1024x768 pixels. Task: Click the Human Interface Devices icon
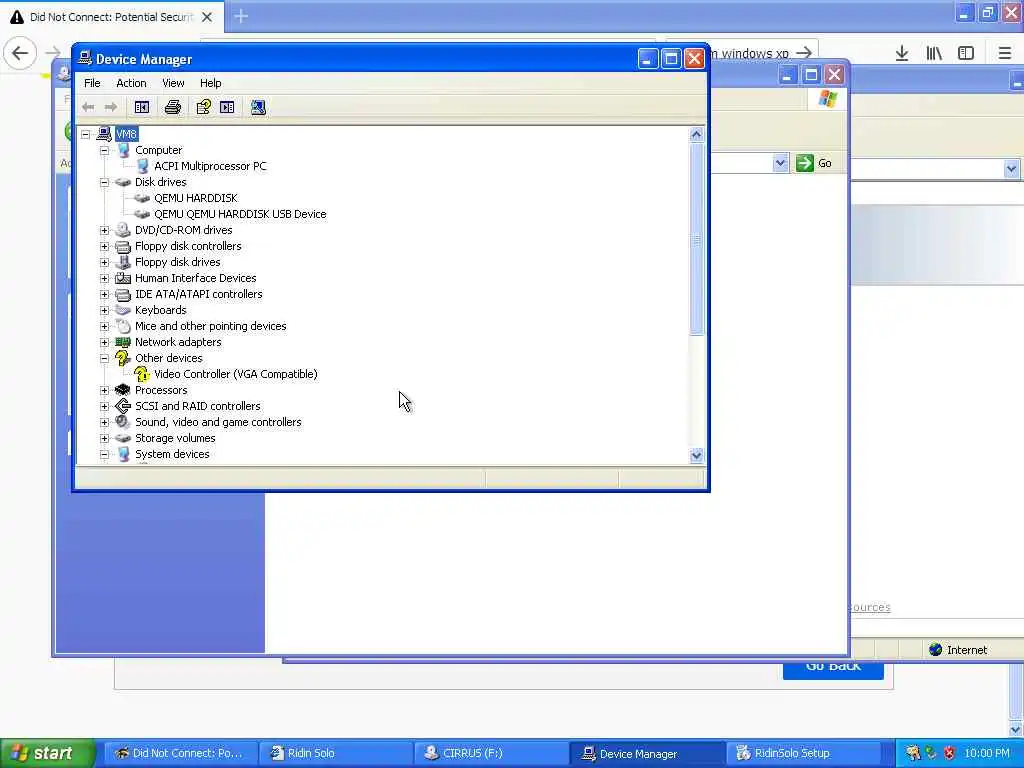point(122,278)
